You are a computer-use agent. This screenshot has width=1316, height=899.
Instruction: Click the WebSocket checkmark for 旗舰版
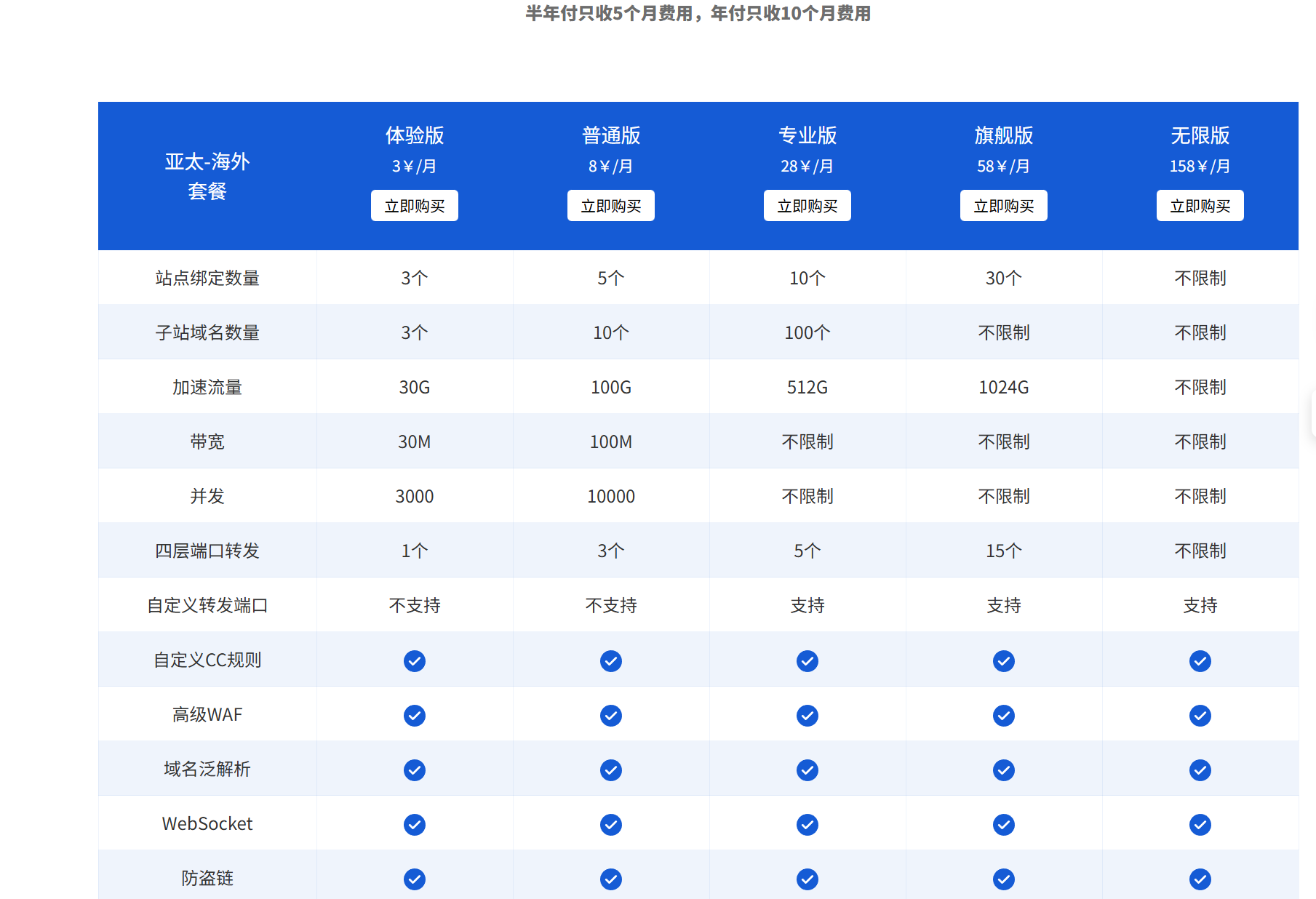(x=1003, y=824)
